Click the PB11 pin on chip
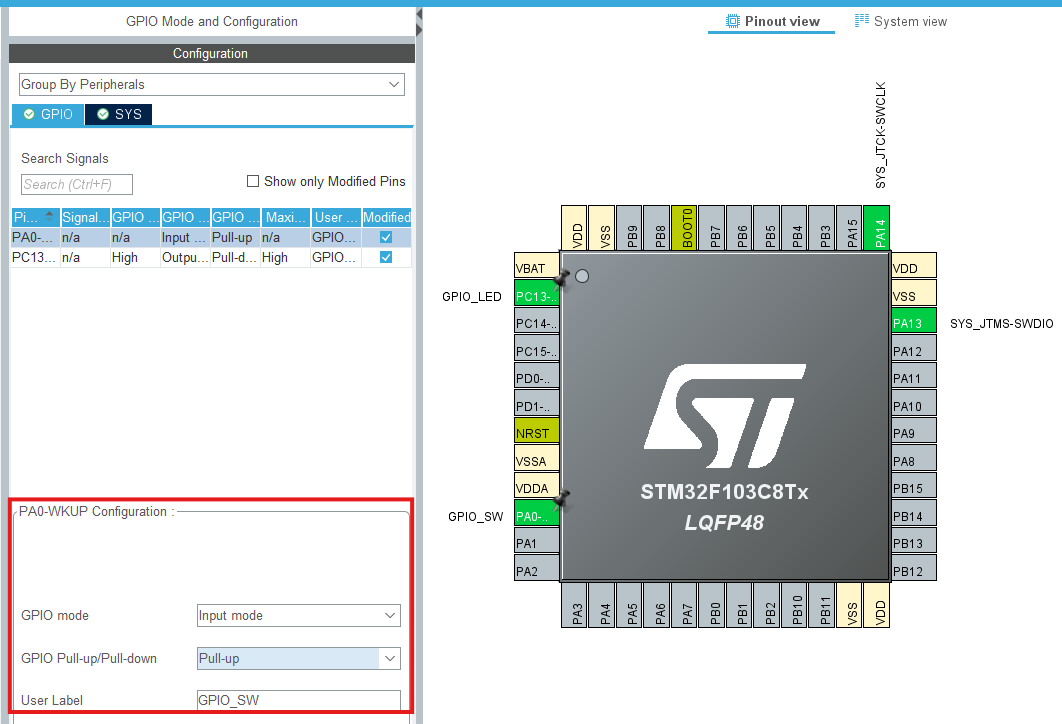This screenshot has width=1062, height=724. (x=822, y=605)
